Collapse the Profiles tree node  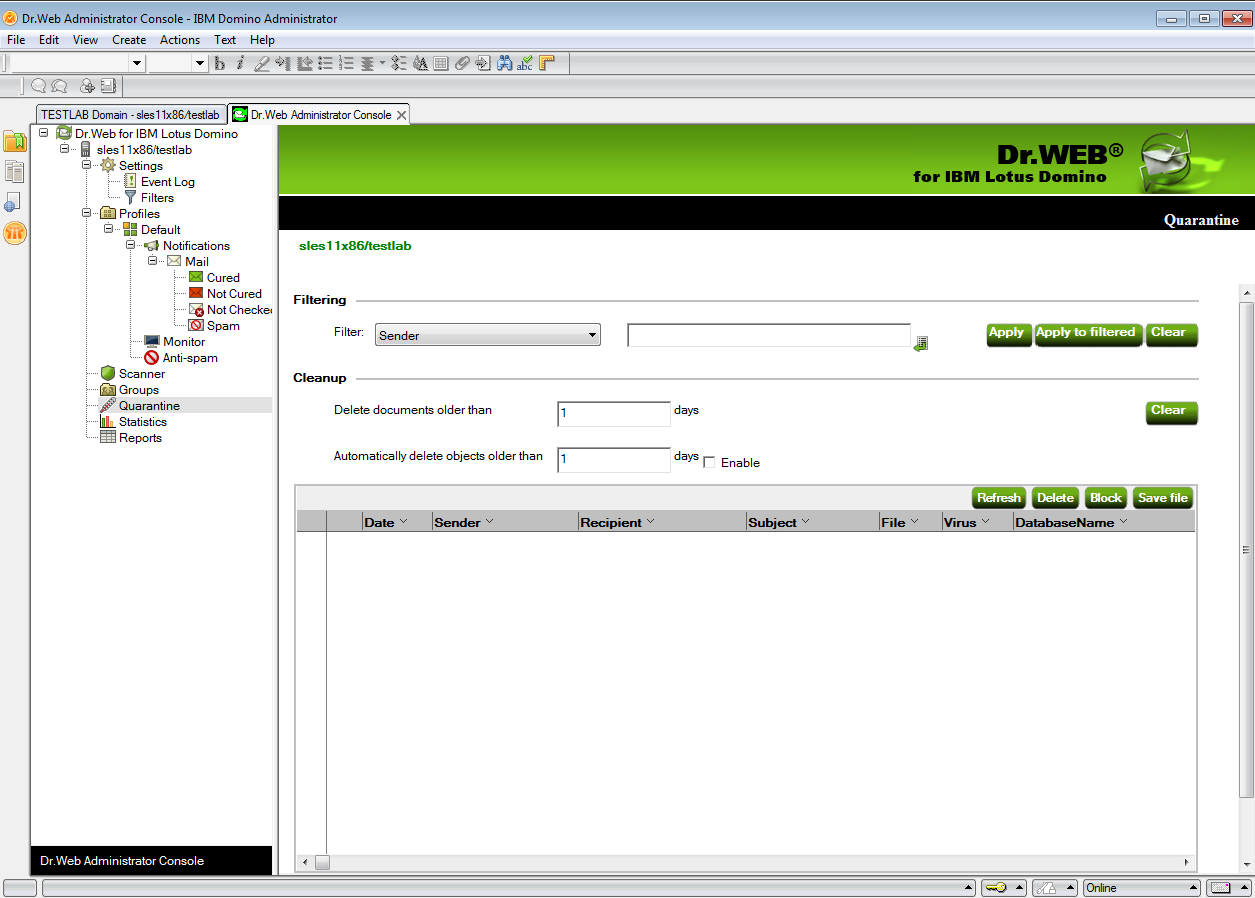click(87, 214)
